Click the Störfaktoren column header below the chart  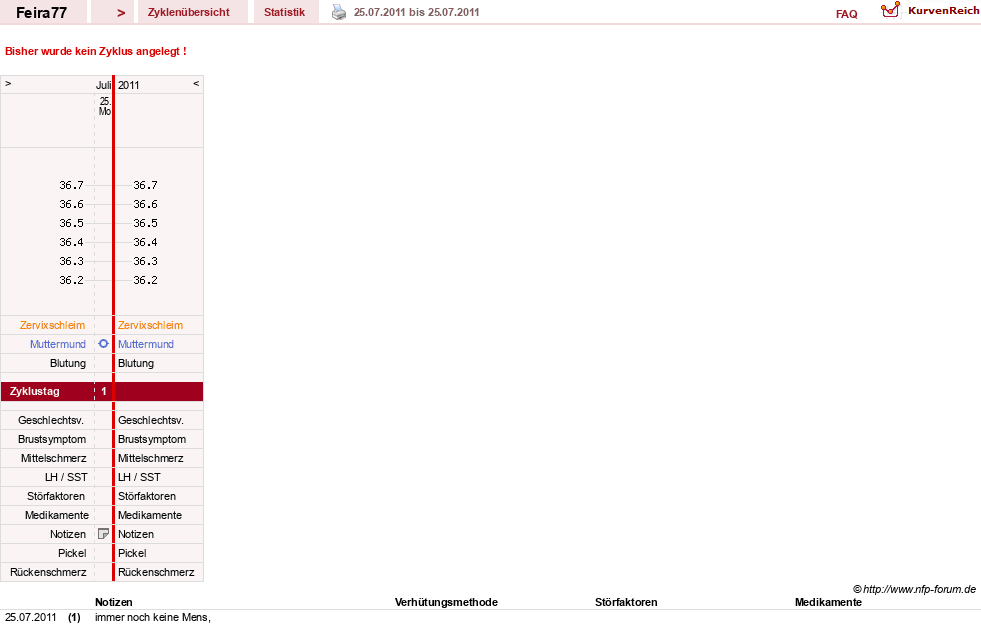[626, 602]
